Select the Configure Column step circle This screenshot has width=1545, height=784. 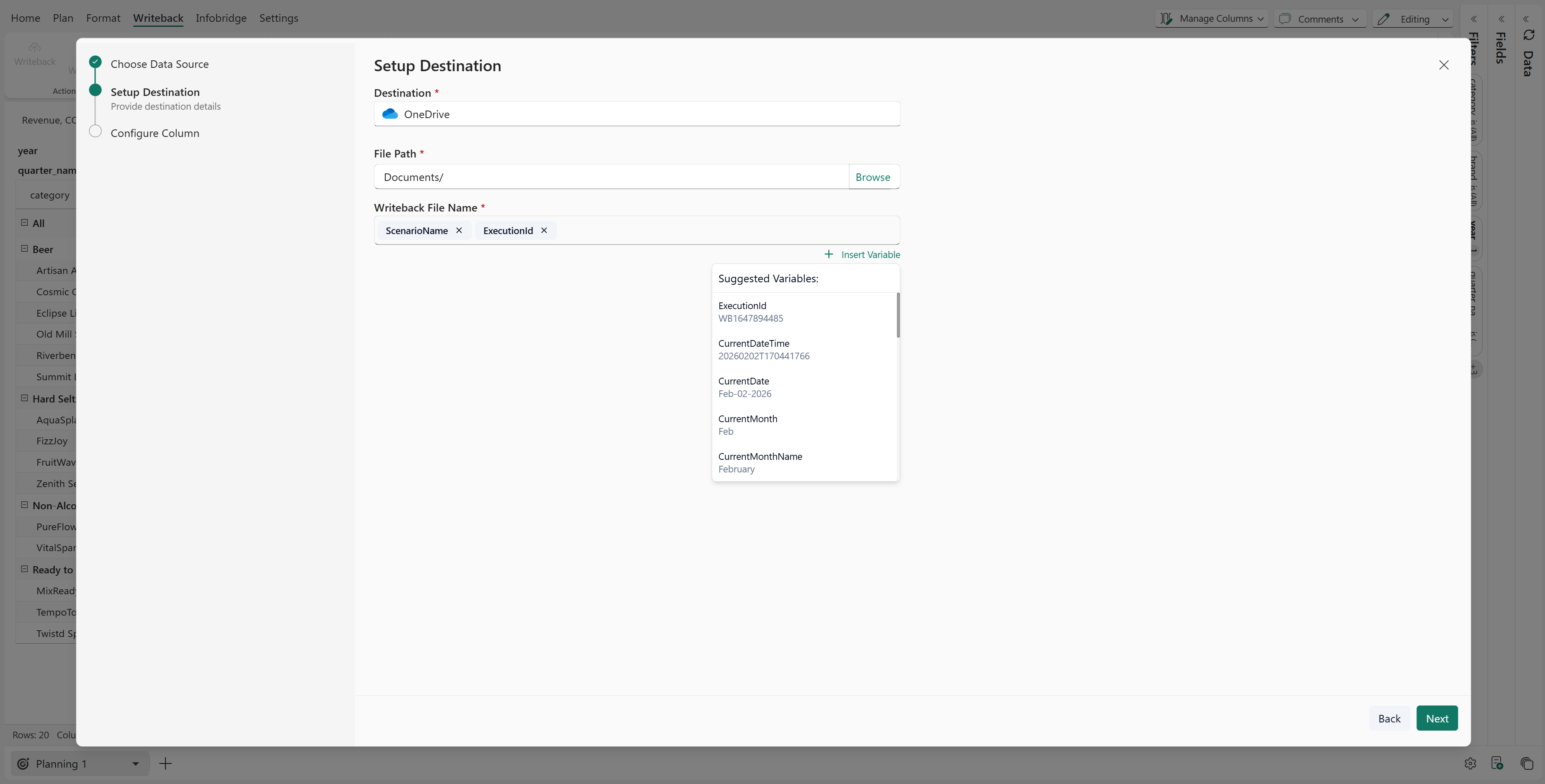pos(96,131)
